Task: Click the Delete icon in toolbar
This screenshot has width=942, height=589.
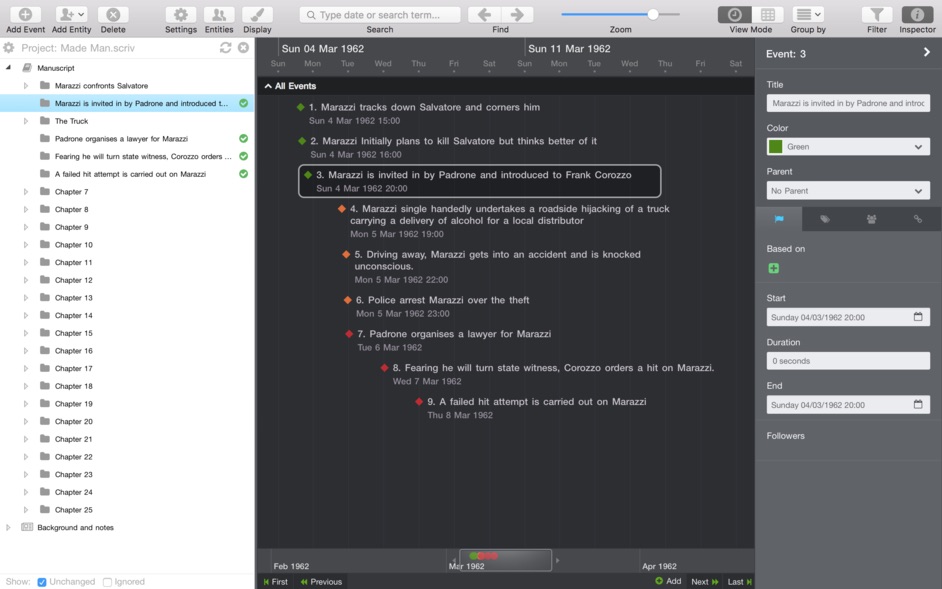Action: click(x=113, y=16)
